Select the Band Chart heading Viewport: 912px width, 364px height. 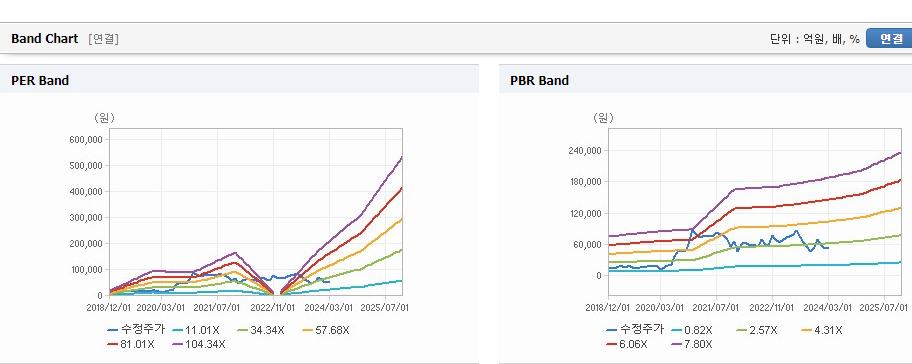click(44, 39)
